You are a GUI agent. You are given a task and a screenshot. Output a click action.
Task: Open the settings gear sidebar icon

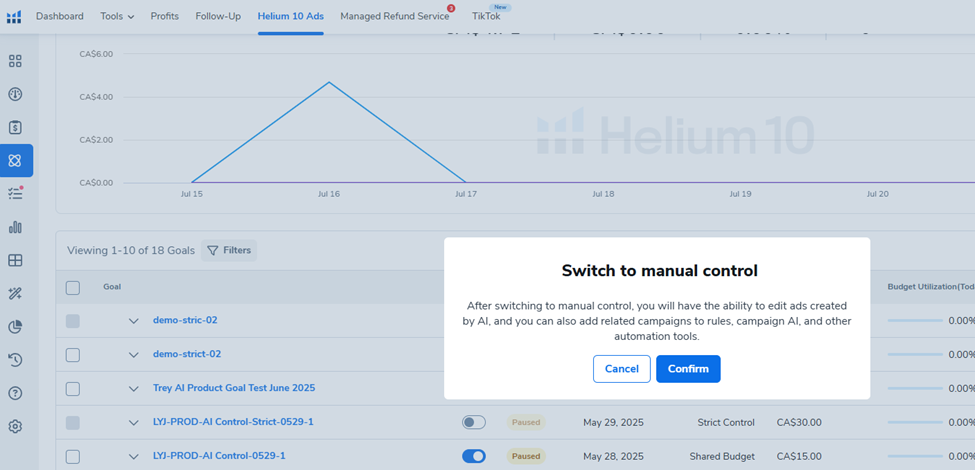[x=15, y=426]
